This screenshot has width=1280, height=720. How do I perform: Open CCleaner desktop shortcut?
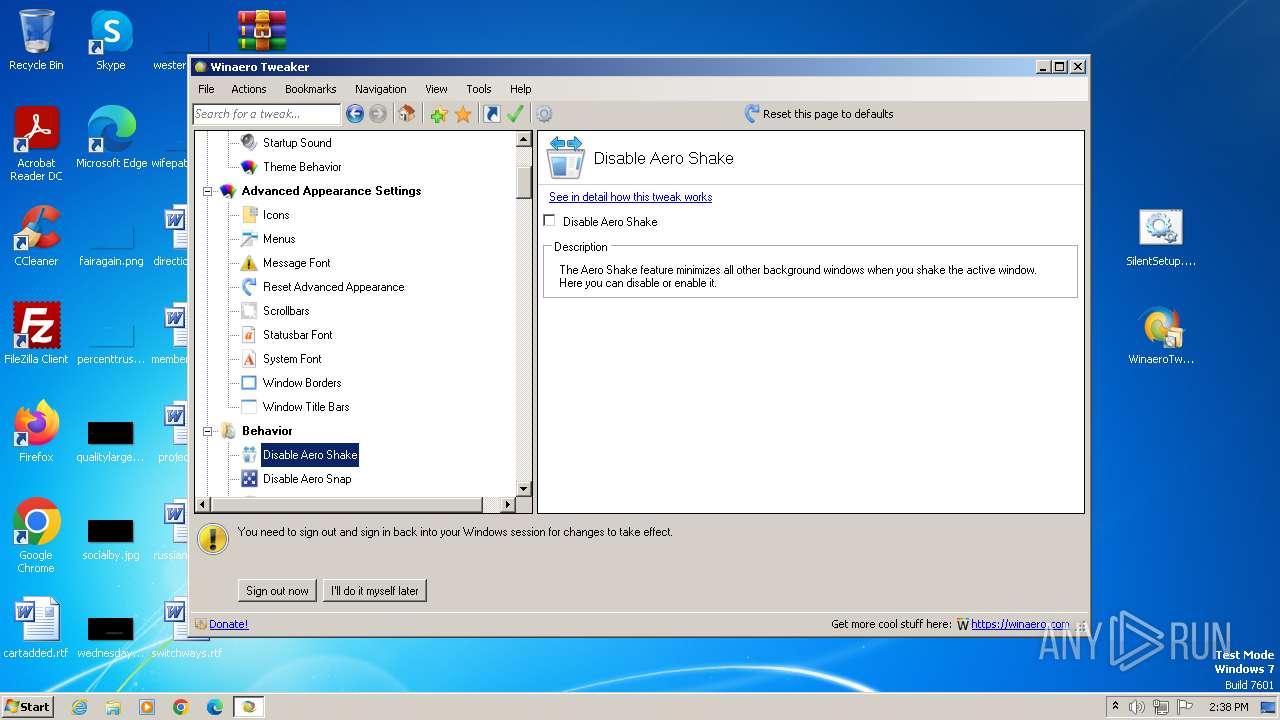[x=36, y=236]
